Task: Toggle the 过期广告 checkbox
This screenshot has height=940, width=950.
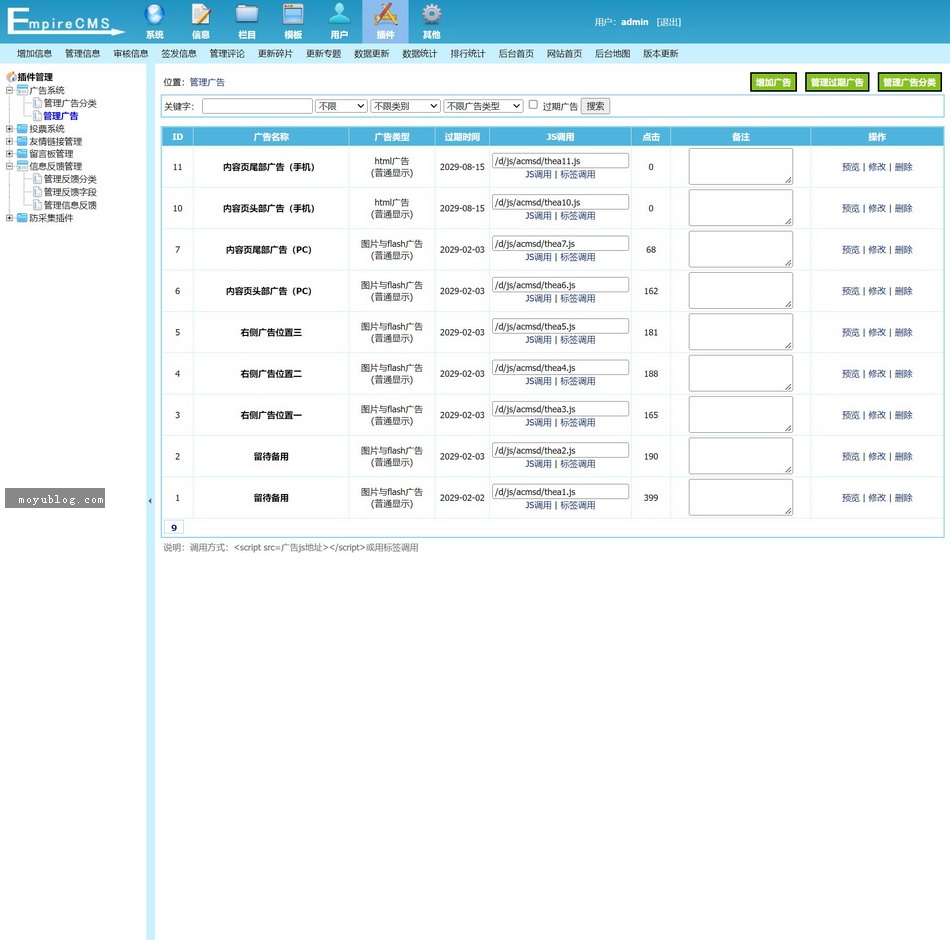Action: [533, 105]
